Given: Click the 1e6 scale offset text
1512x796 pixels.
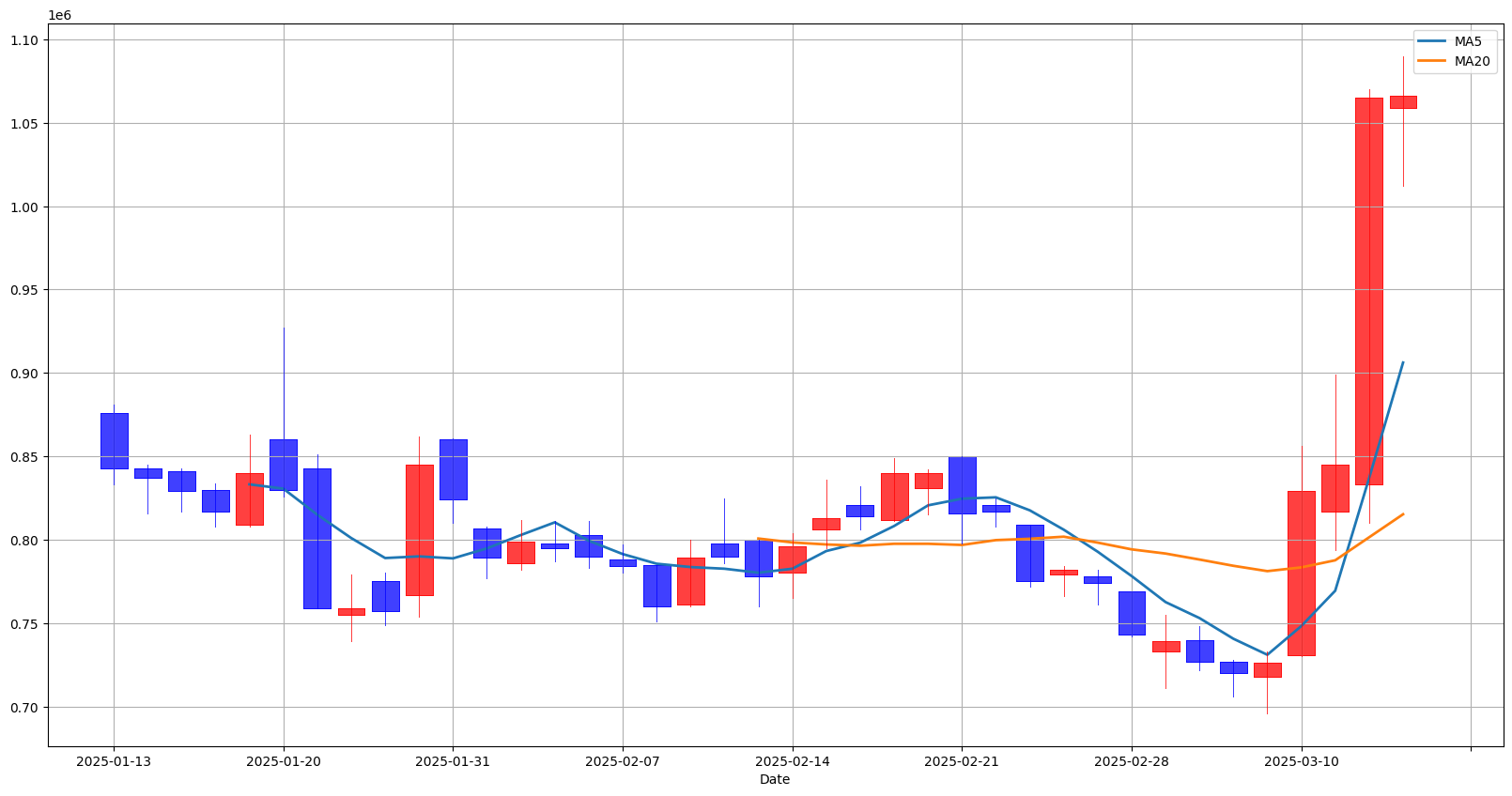Looking at the screenshot, I should [58, 15].
